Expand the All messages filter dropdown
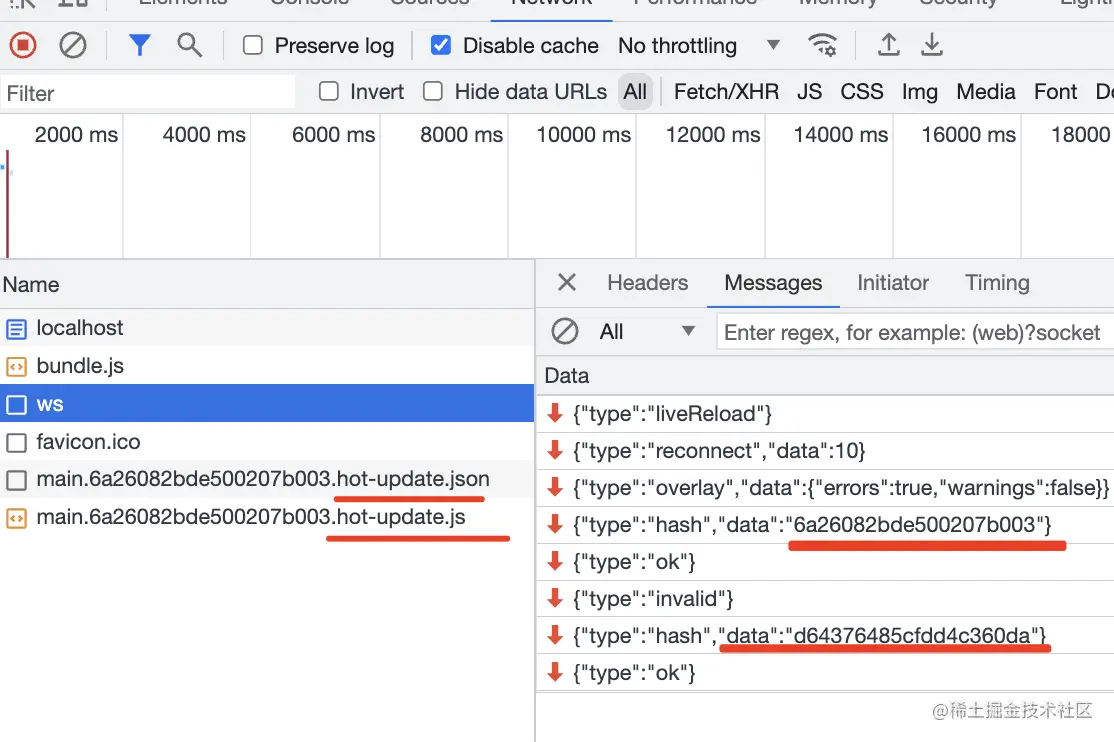 pos(647,331)
